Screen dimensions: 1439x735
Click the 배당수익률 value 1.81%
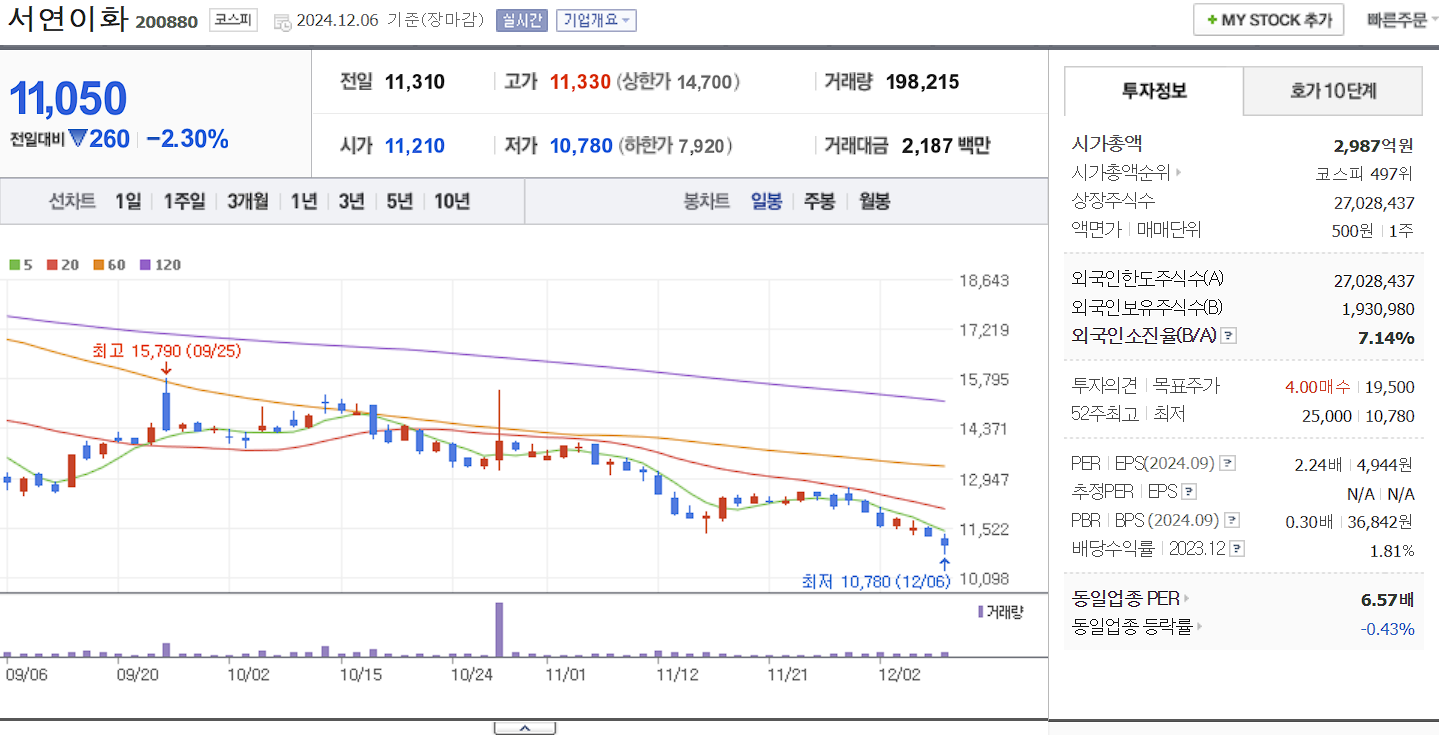(1392, 550)
